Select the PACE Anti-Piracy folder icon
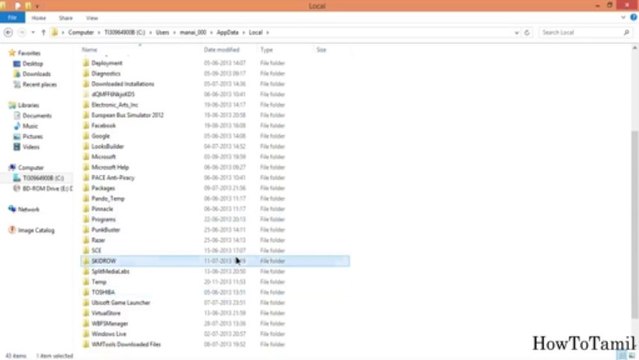This screenshot has height=360, width=639. point(86,178)
